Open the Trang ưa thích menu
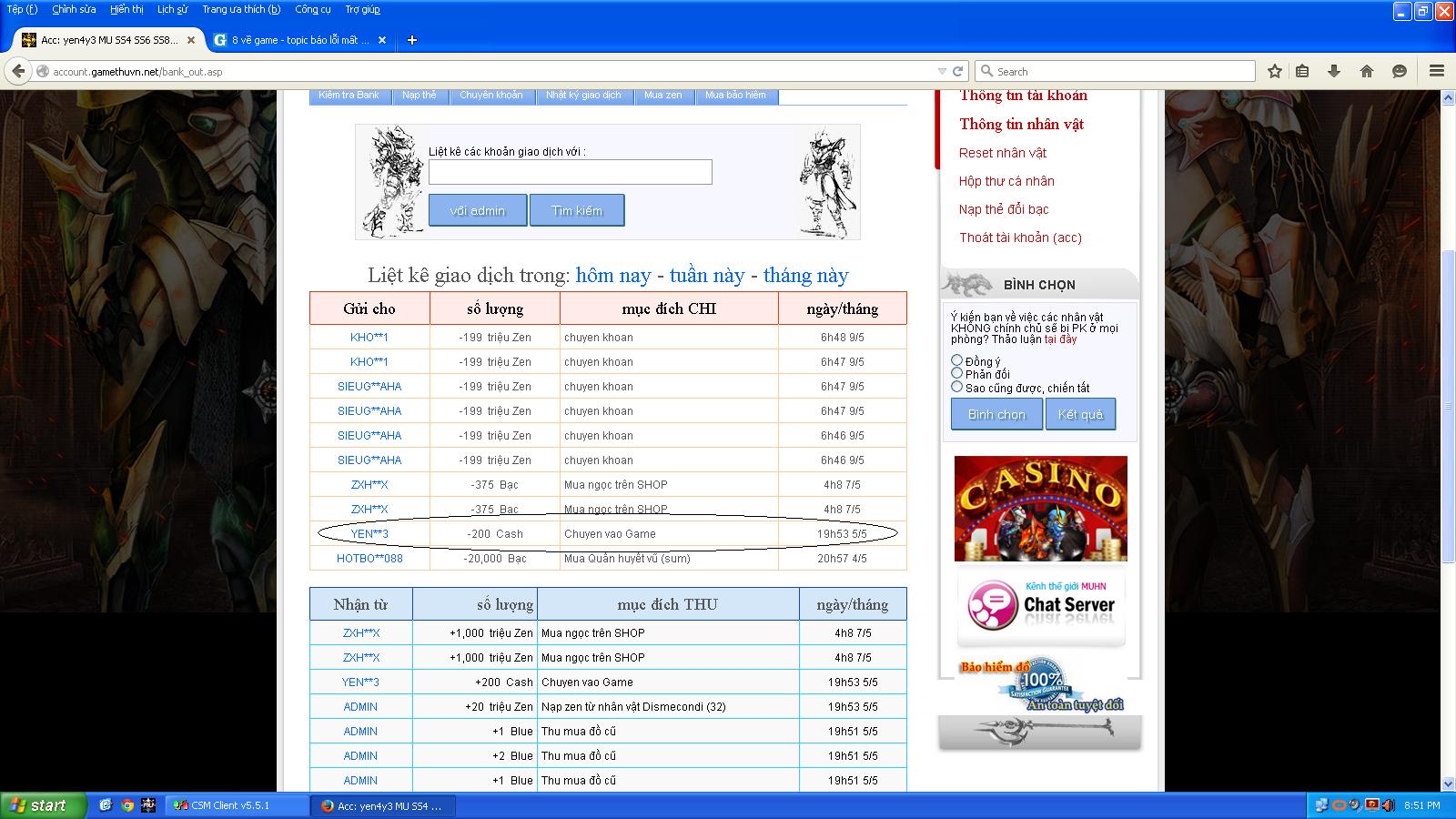 (x=241, y=9)
